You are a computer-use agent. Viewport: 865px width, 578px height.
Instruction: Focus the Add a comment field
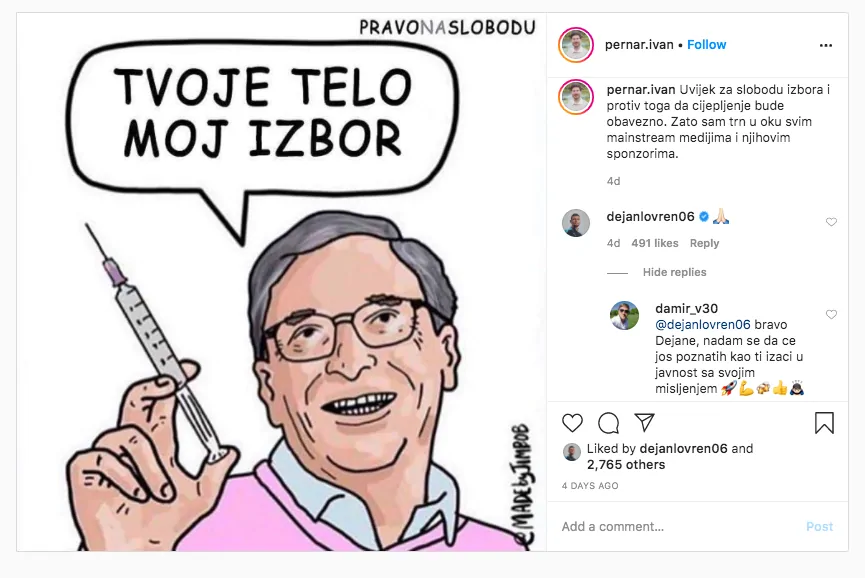(679, 527)
